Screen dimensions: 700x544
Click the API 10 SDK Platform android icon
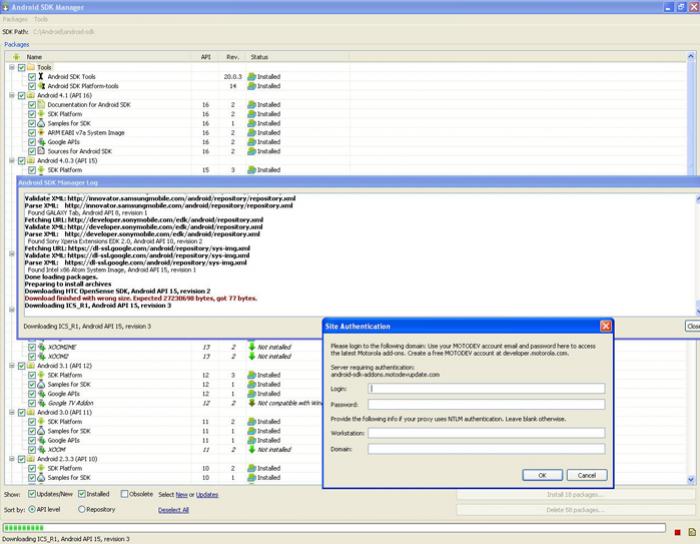pyautogui.click(x=42, y=468)
